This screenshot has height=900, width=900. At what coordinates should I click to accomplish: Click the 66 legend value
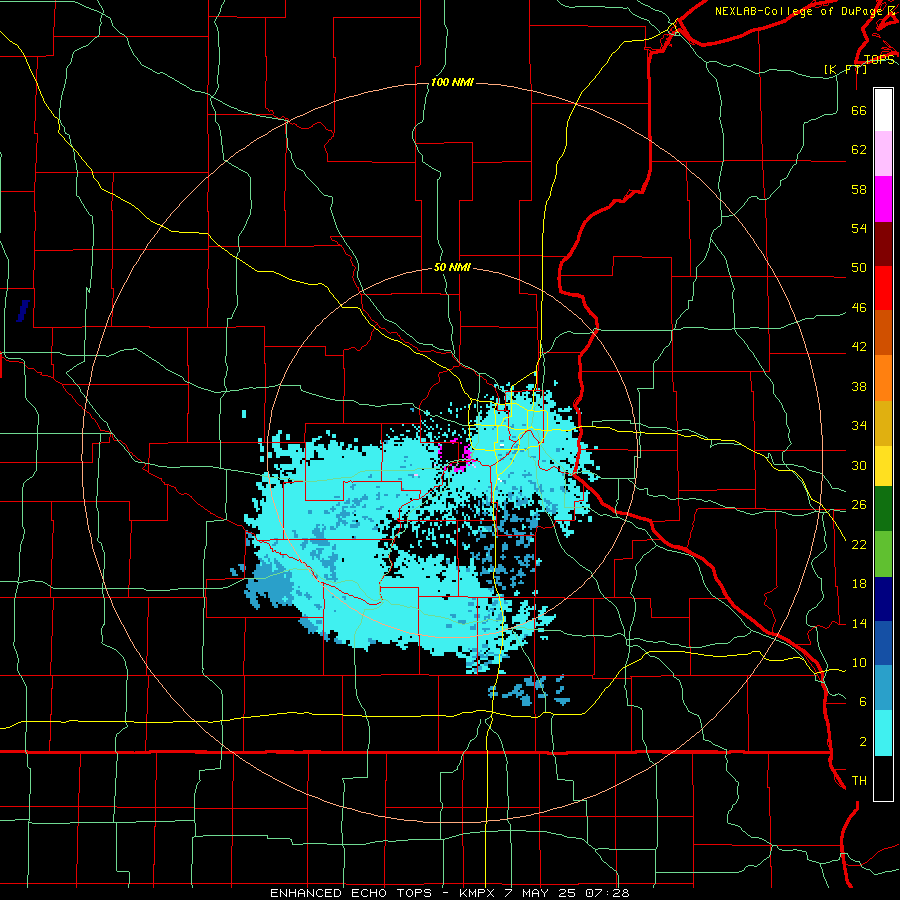(x=859, y=110)
